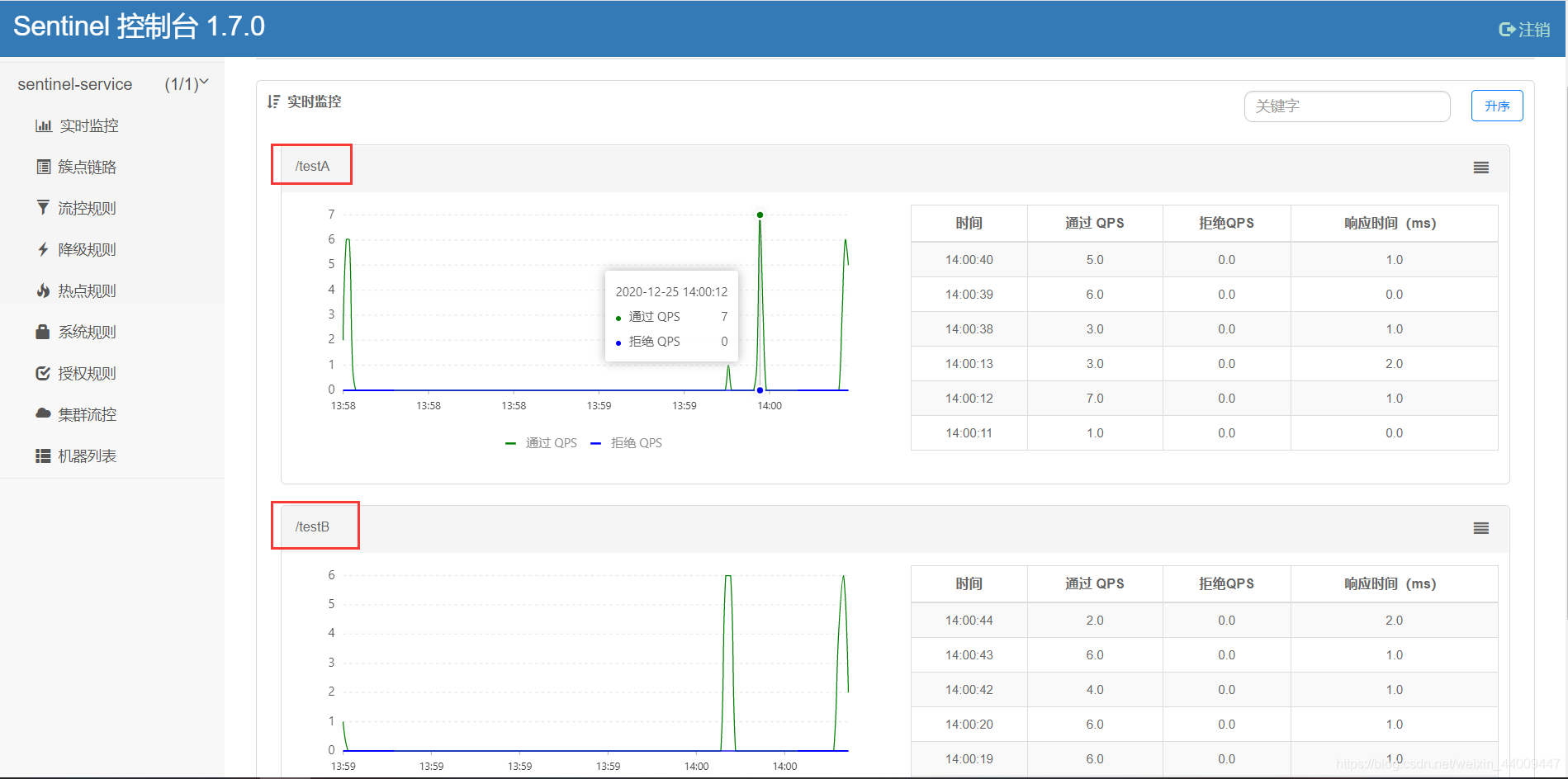Click the checkmark icon for 授权规则
1568x779 pixels.
[43, 373]
